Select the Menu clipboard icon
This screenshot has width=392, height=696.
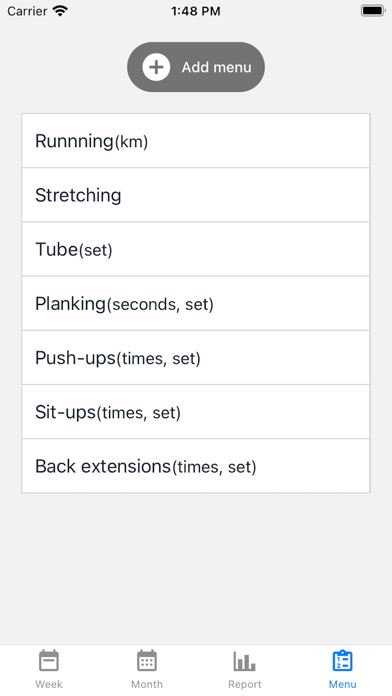pyautogui.click(x=342, y=661)
